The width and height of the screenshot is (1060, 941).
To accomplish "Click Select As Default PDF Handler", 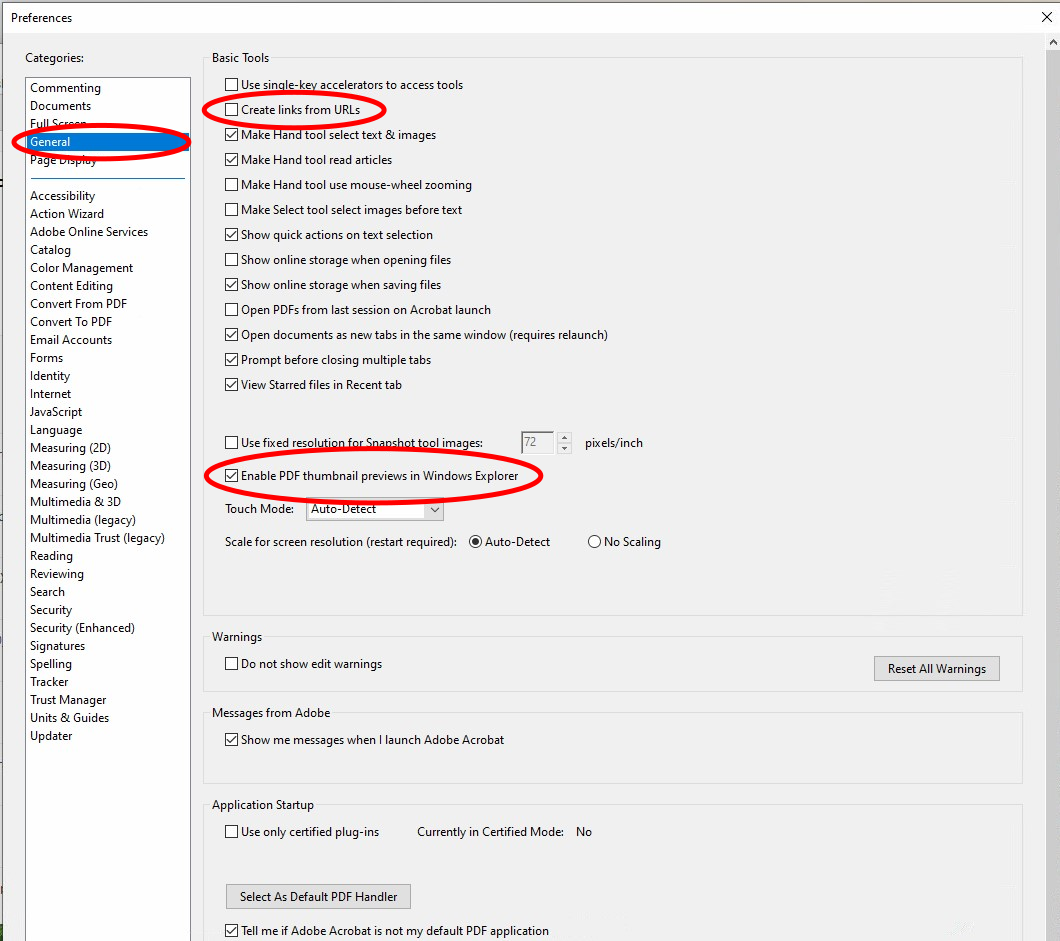I will click(x=318, y=897).
